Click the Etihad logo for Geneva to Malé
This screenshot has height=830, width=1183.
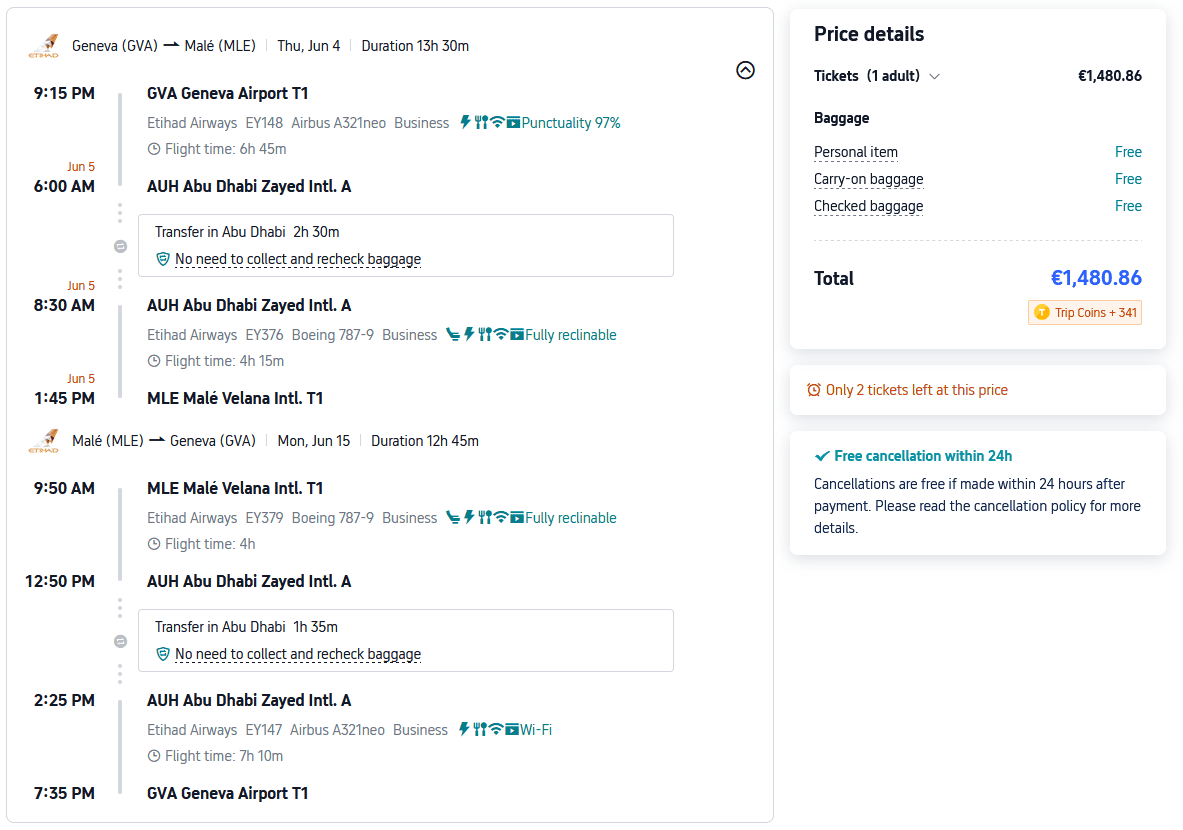tap(43, 46)
